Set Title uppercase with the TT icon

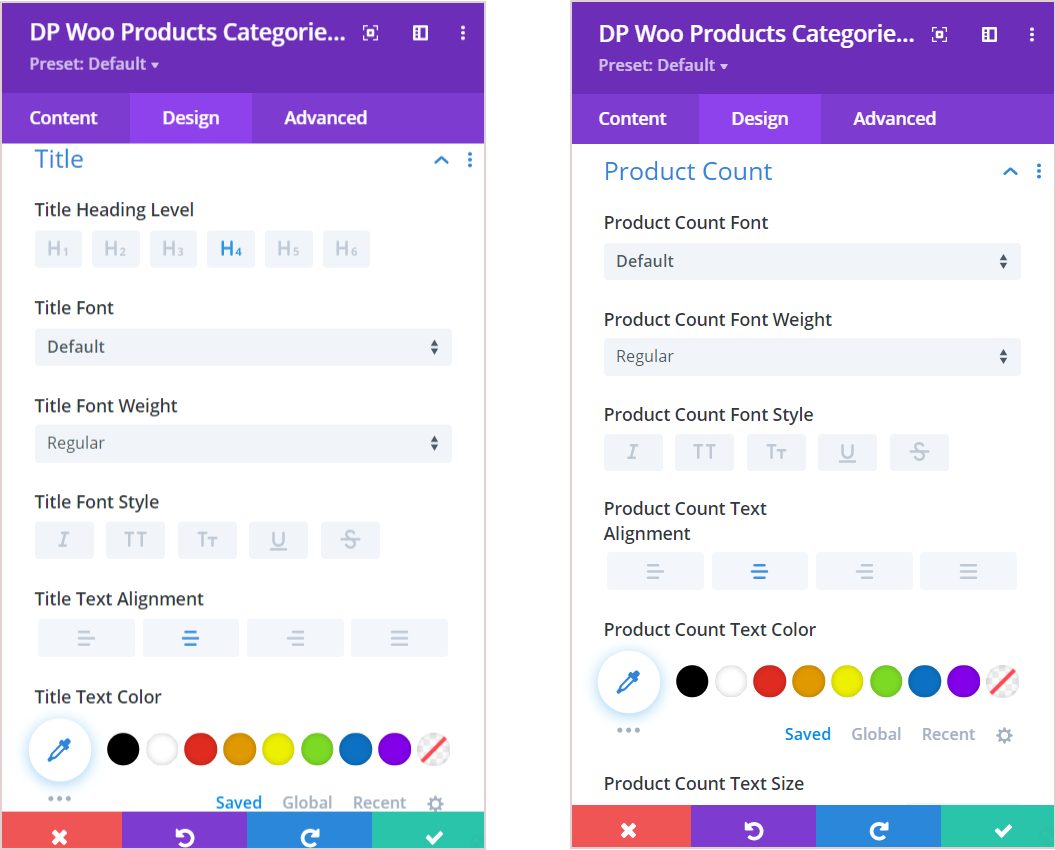click(135, 540)
